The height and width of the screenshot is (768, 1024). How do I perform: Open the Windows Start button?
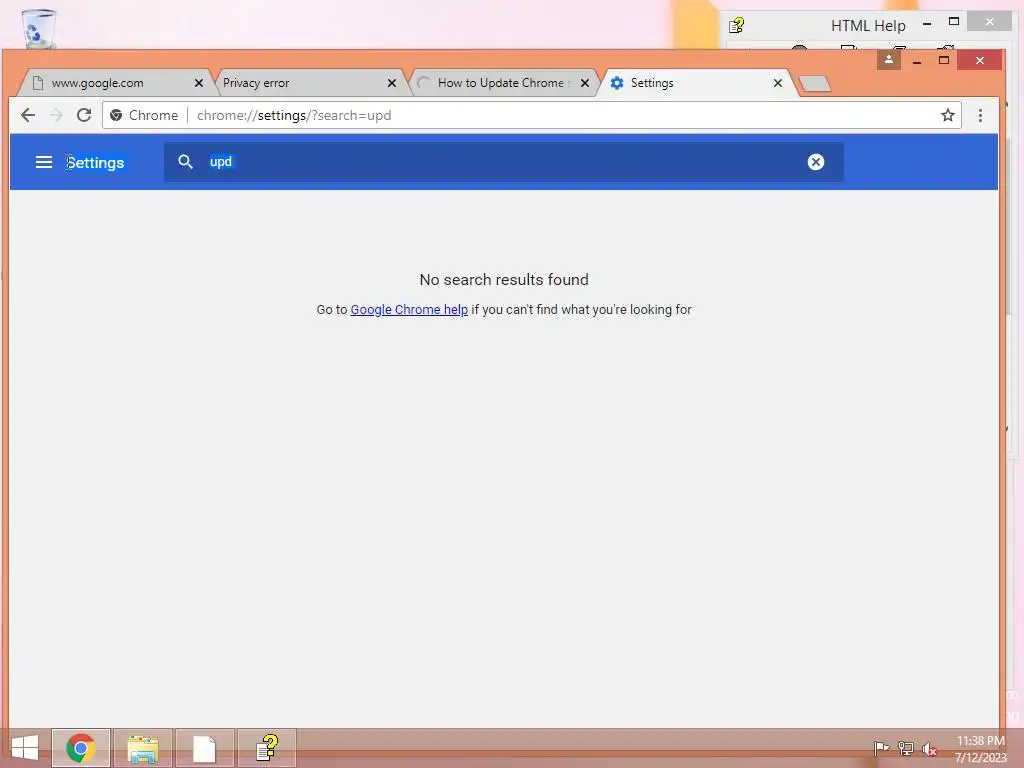tap(25, 748)
